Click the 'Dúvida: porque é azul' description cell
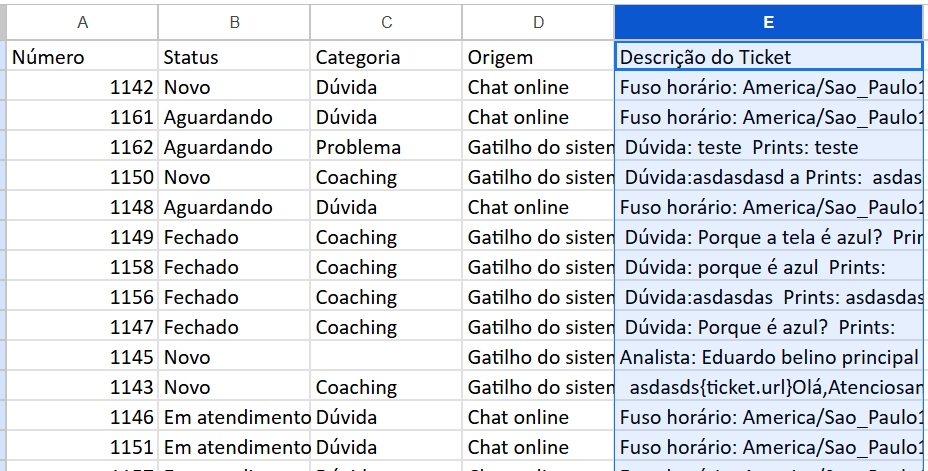Viewport: 928px width, 471px height. point(769,267)
